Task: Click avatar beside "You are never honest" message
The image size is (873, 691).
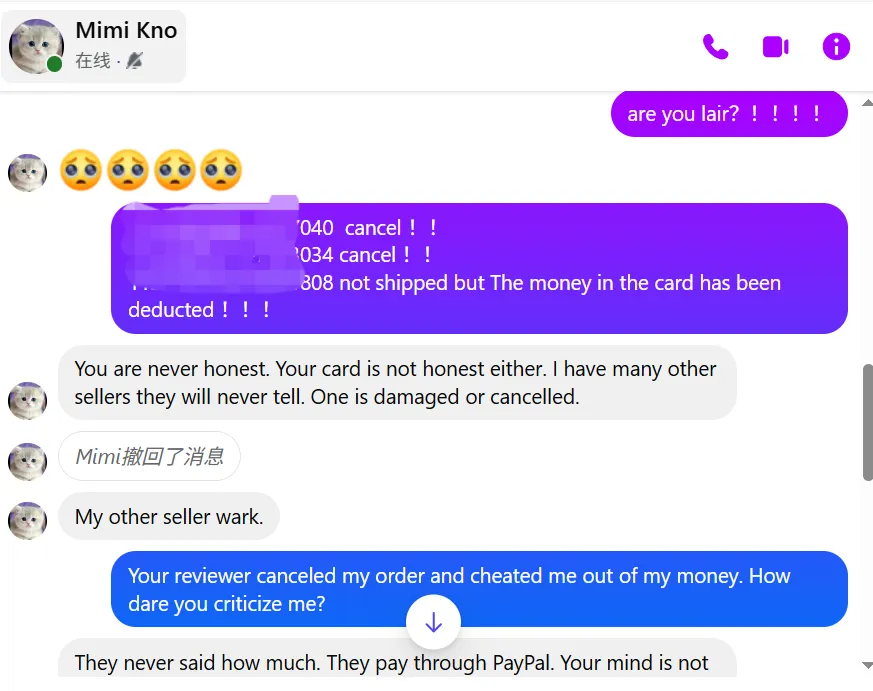Action: 27,400
